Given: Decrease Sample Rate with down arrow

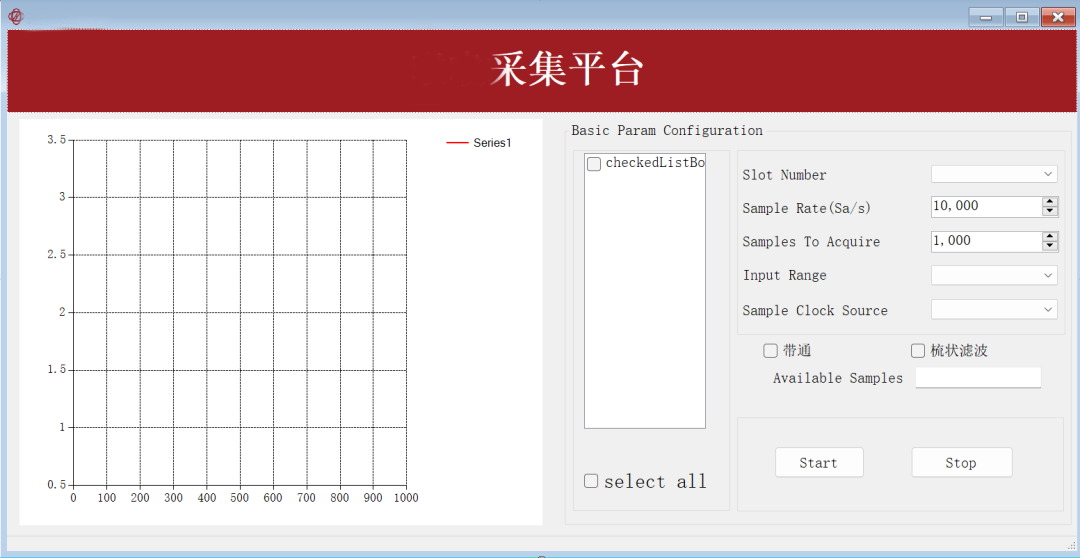Looking at the screenshot, I should (1050, 211).
